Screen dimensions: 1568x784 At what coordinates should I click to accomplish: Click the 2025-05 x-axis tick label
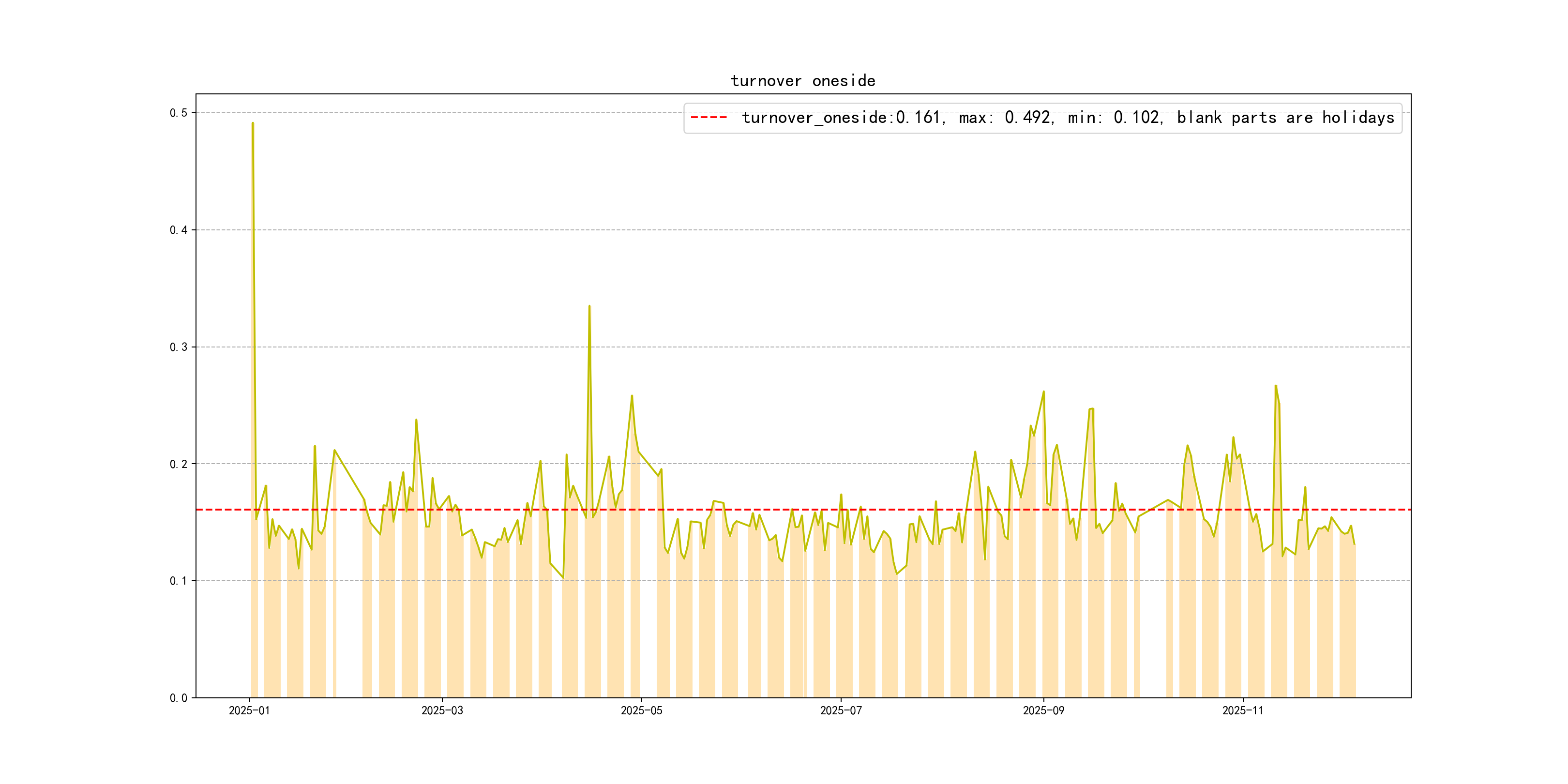[641, 711]
